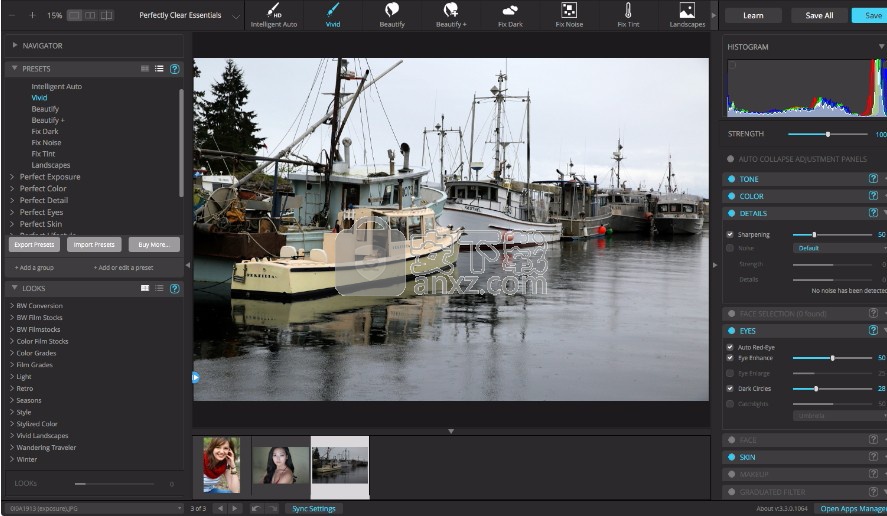Toggle the Dark Circles checkbox

click(730, 388)
